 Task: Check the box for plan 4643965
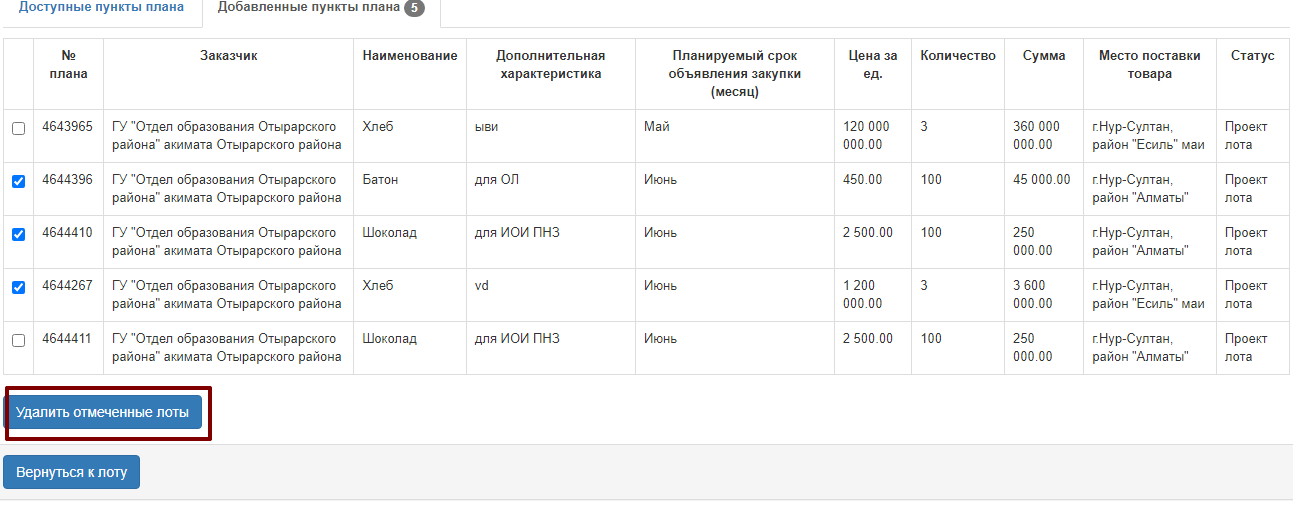pos(18,129)
